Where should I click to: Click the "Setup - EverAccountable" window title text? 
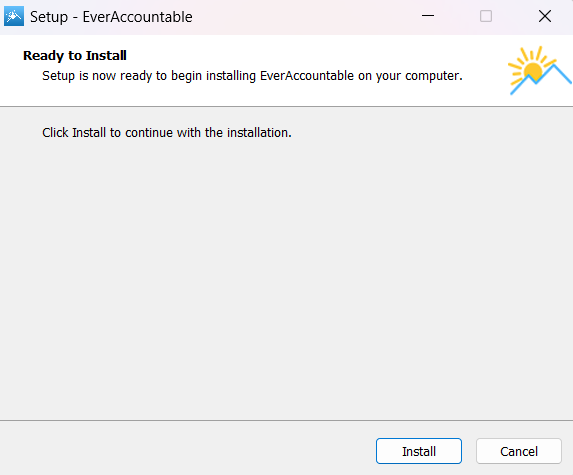[111, 17]
